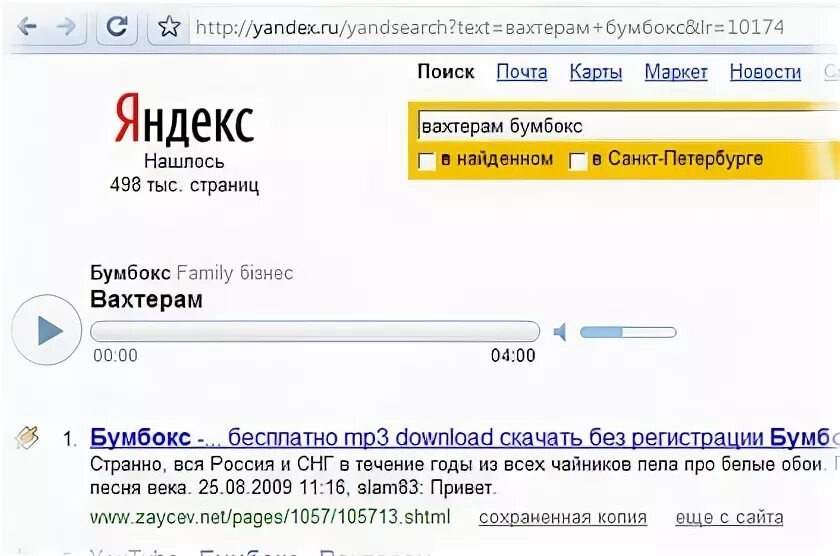
Task: Play the Вахтерам track
Action: (47, 330)
